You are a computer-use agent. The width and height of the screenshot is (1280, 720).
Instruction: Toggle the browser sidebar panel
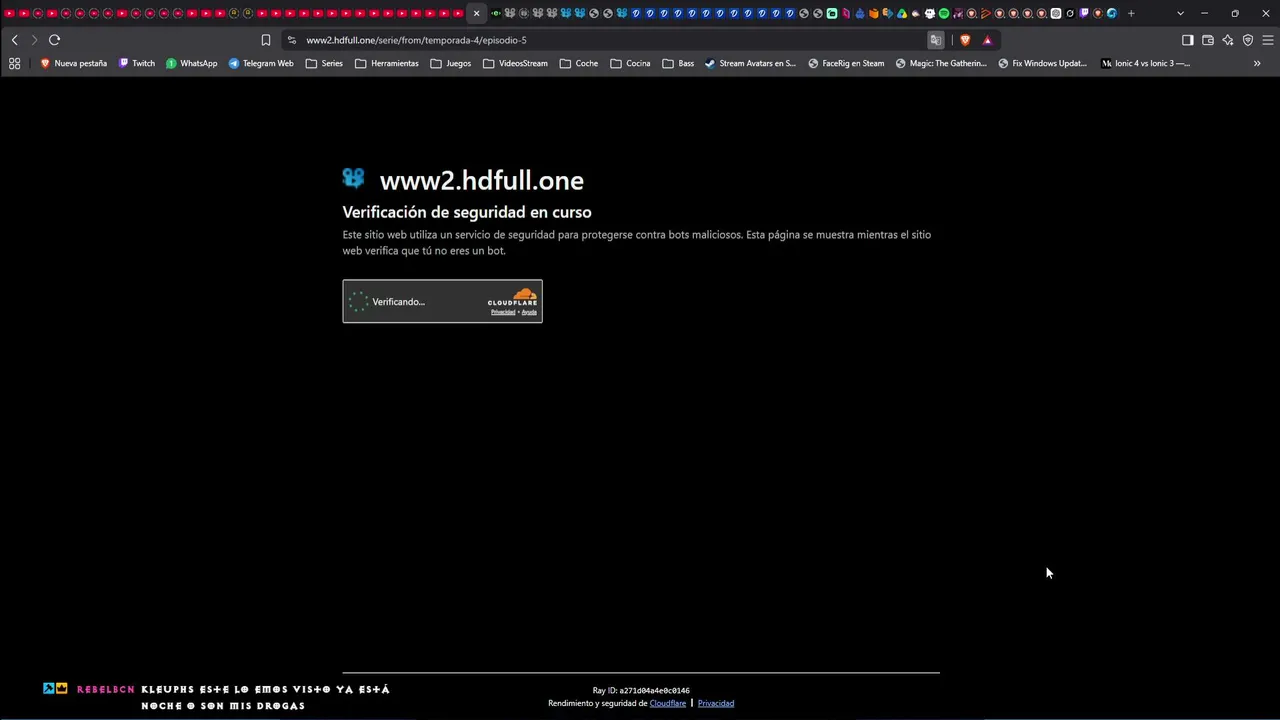coord(1187,40)
